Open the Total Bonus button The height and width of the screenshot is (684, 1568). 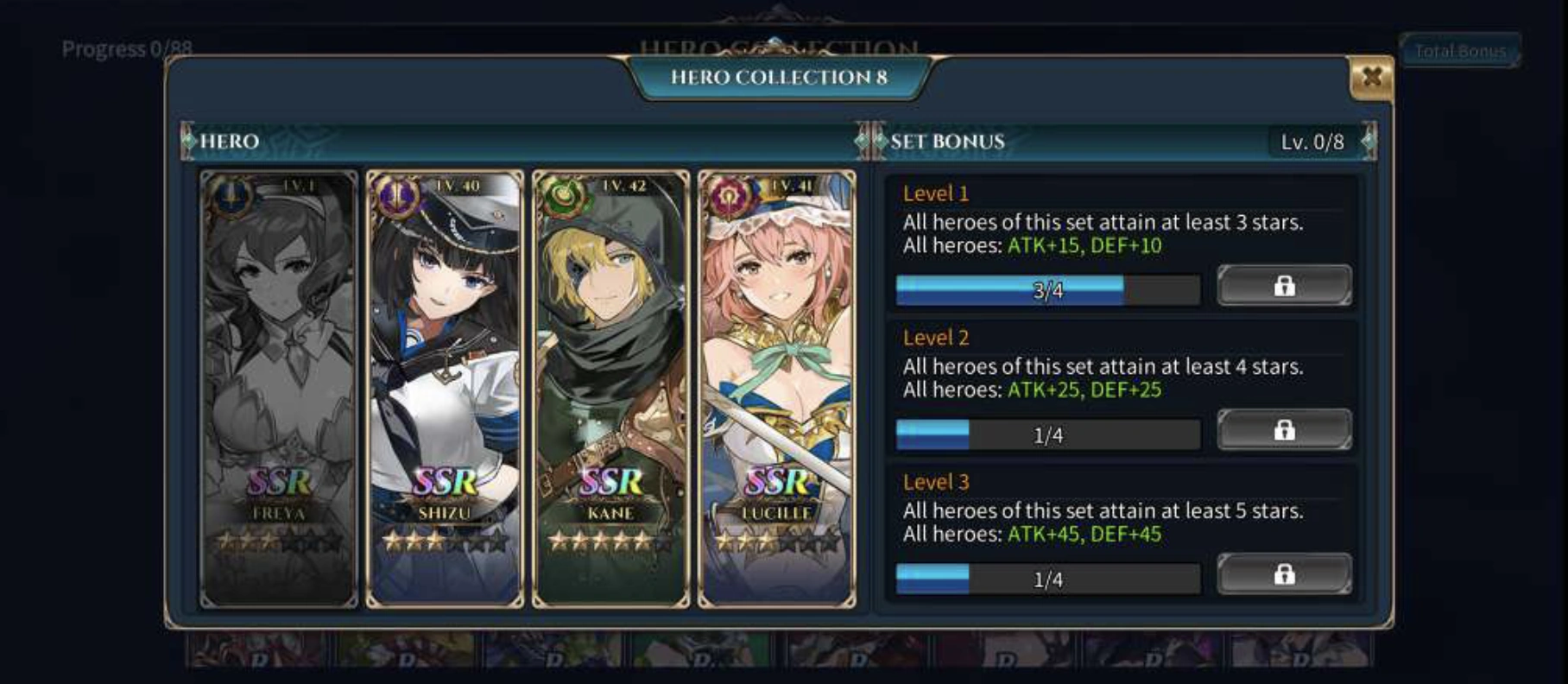point(1460,51)
